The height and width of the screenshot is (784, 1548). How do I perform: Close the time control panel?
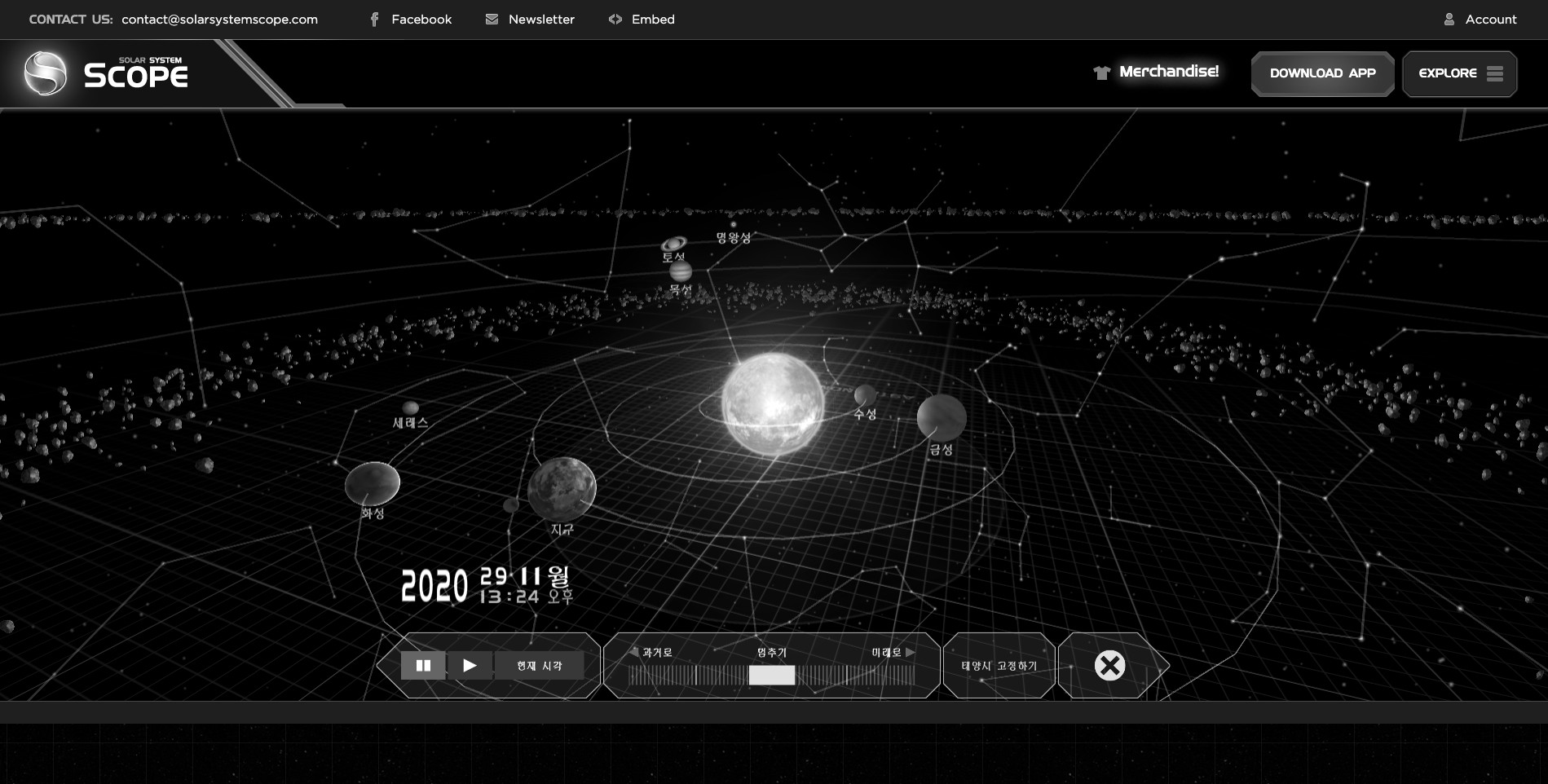[1109, 666]
